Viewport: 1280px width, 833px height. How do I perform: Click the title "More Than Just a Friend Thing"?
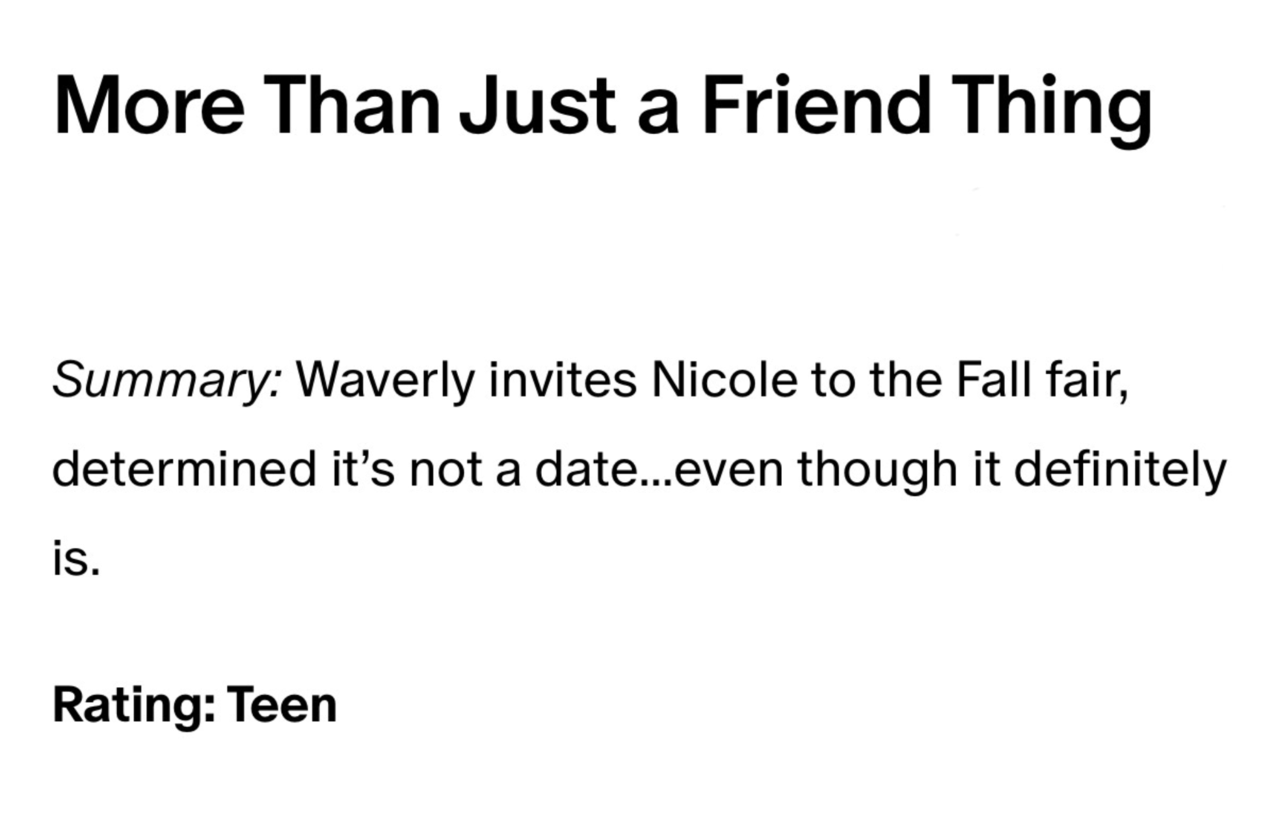pos(602,104)
